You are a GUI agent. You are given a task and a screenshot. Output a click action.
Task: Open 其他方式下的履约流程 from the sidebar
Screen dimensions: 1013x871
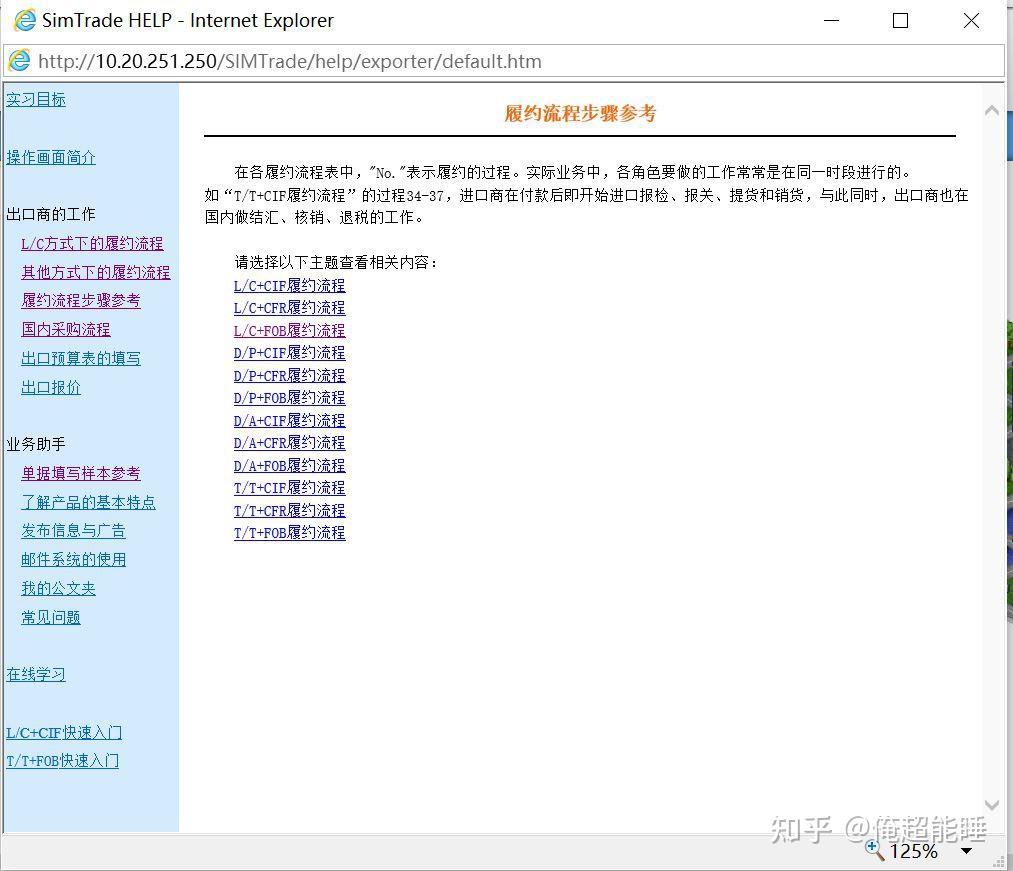tap(95, 272)
